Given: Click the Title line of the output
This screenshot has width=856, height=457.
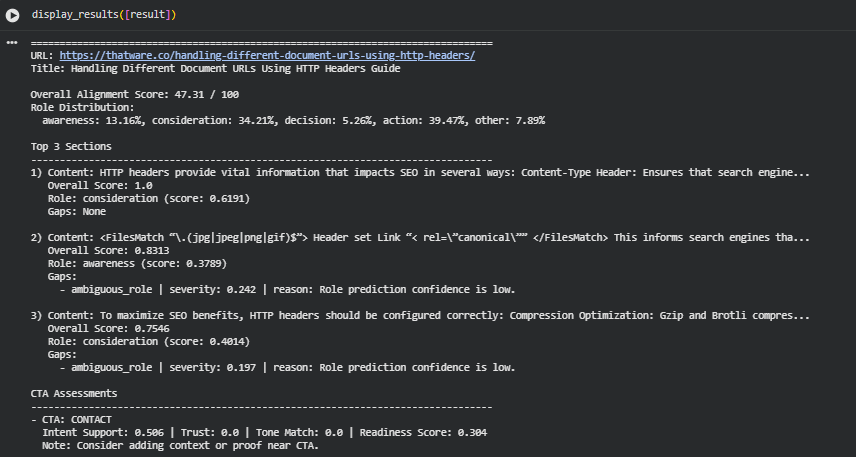Looking at the screenshot, I should (x=215, y=69).
